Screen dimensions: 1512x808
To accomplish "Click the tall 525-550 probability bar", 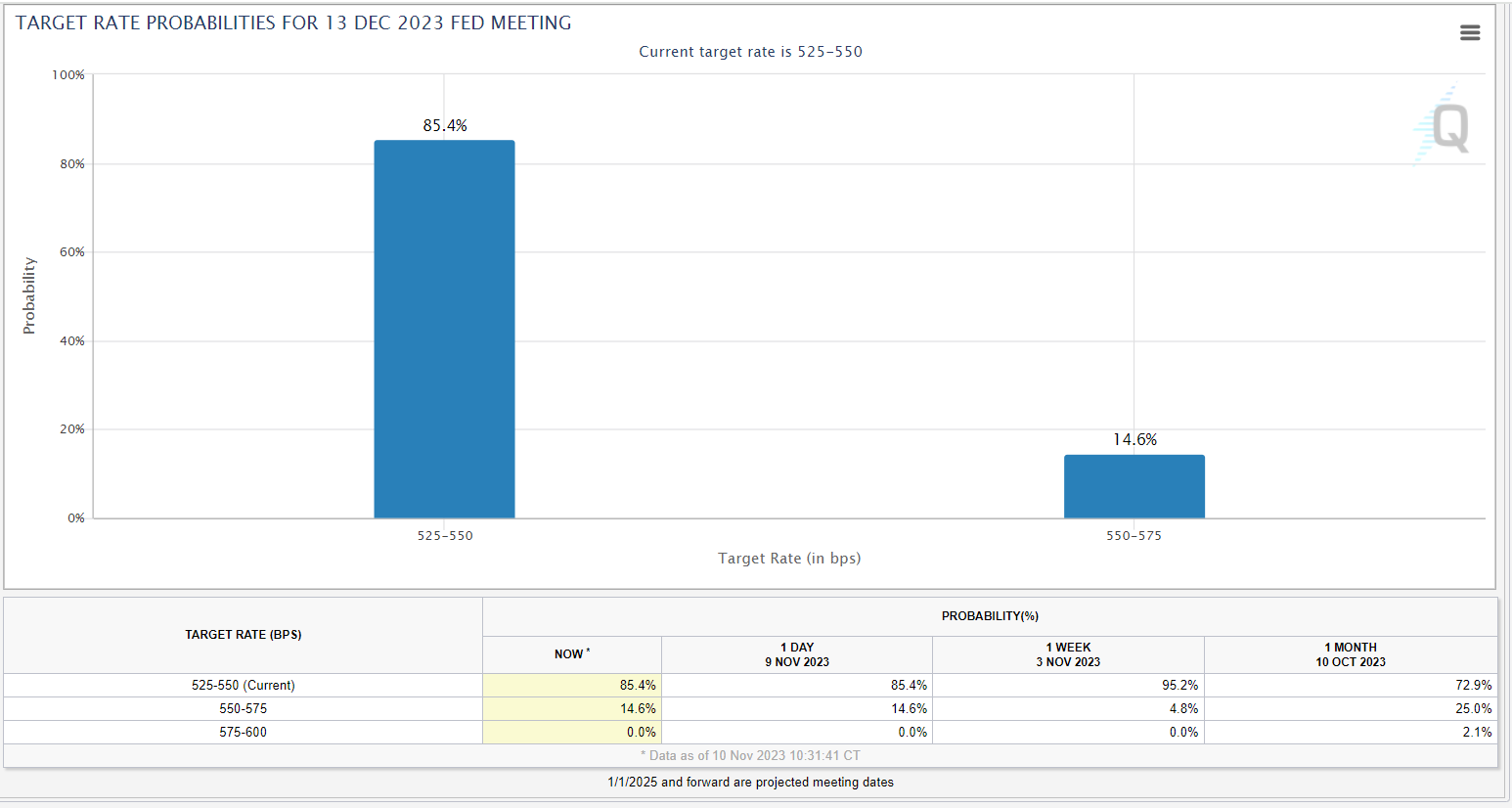I will 444,329.
